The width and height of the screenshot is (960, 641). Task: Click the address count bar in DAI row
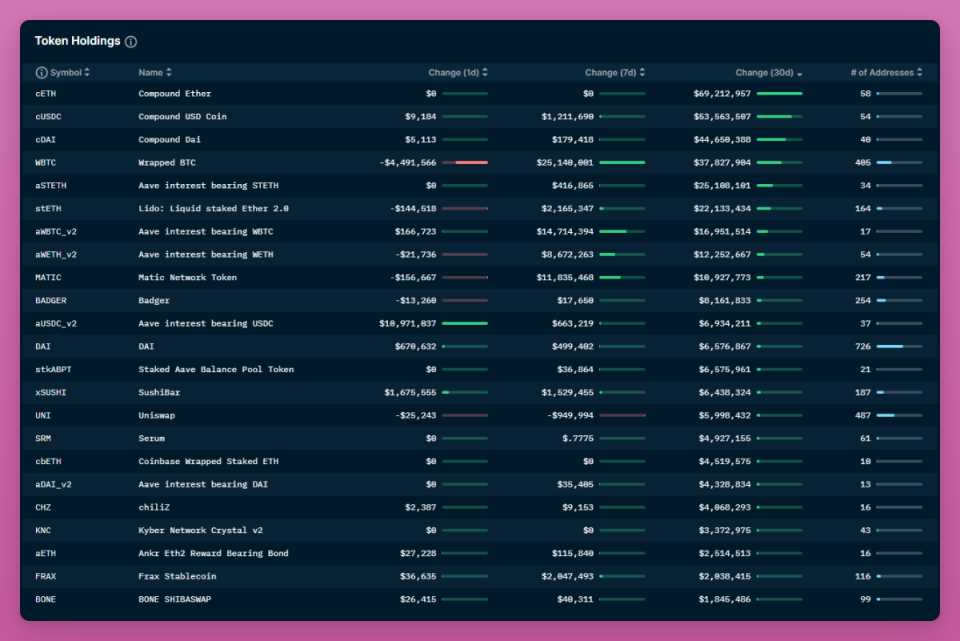899,346
